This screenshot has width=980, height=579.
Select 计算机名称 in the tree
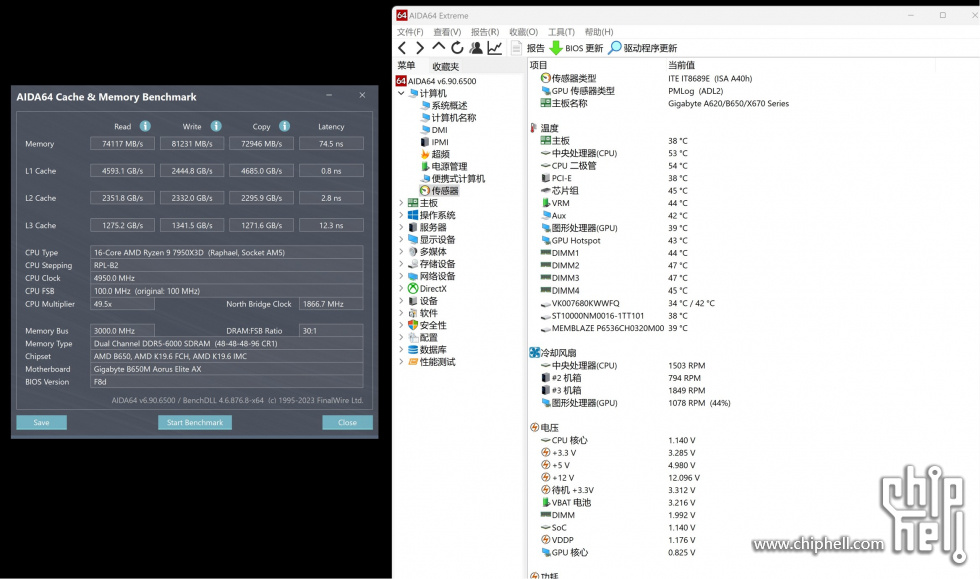click(448, 118)
